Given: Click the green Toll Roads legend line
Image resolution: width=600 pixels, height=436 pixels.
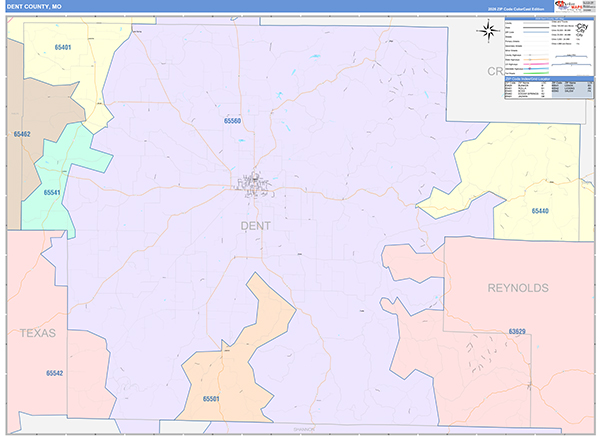Looking at the screenshot, I should pos(536,73).
